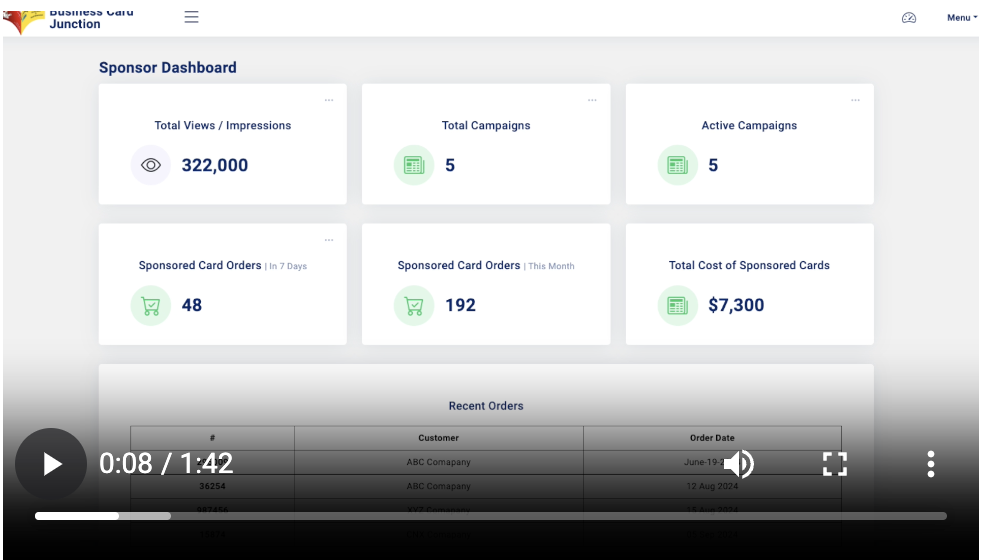This screenshot has height=560, width=982.
Task: Click the video time display 0:08 / 1:42
Action: [166, 464]
